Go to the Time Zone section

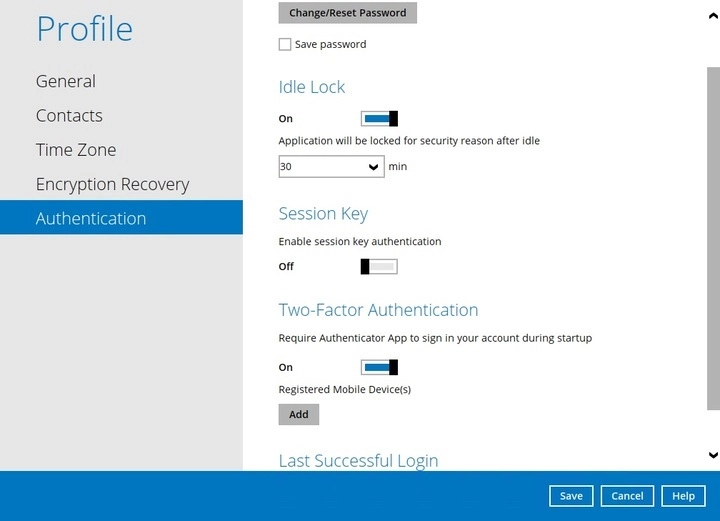[x=76, y=150]
